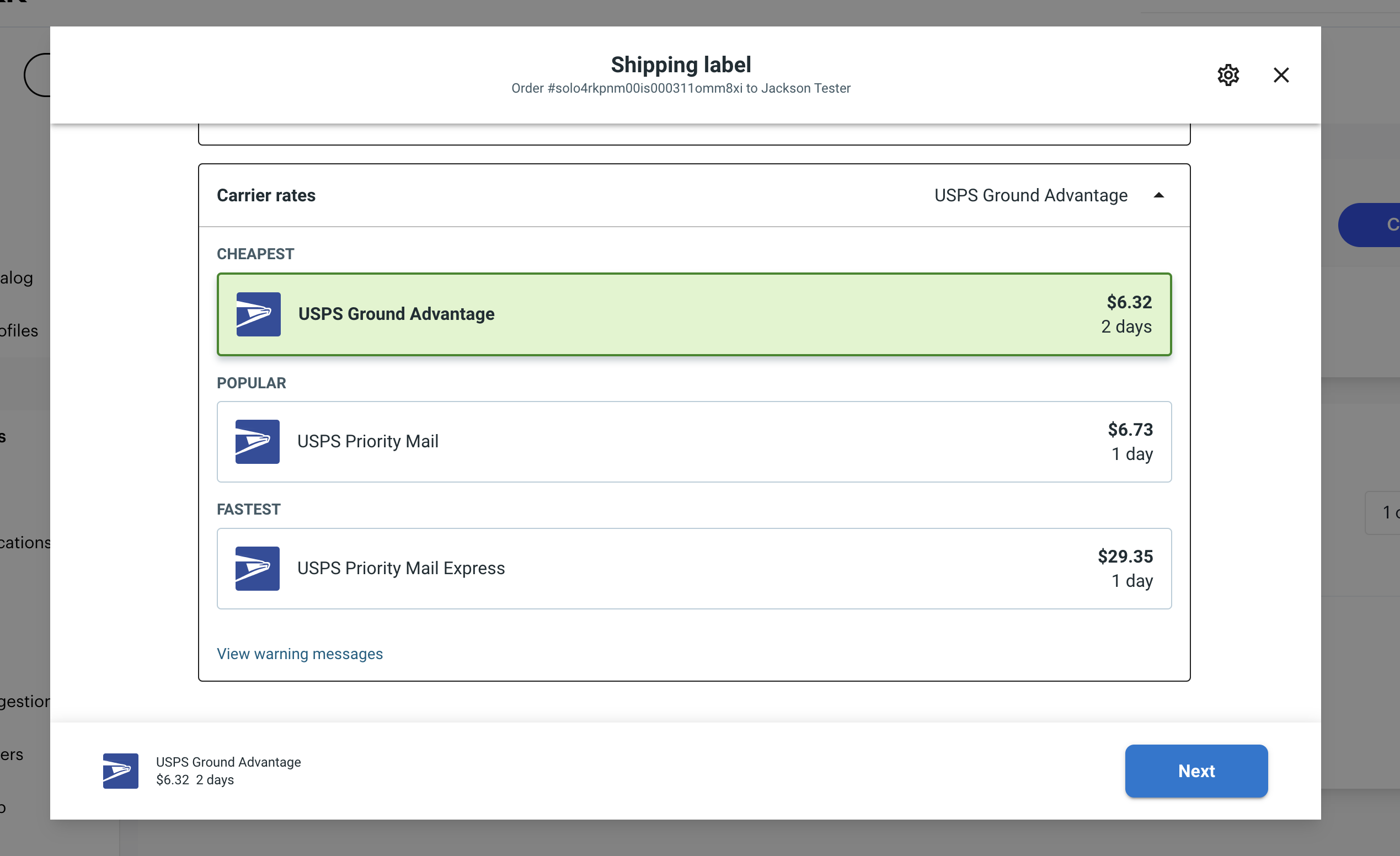1400x856 pixels.
Task: Click the order number under the dialog title
Action: 681,88
